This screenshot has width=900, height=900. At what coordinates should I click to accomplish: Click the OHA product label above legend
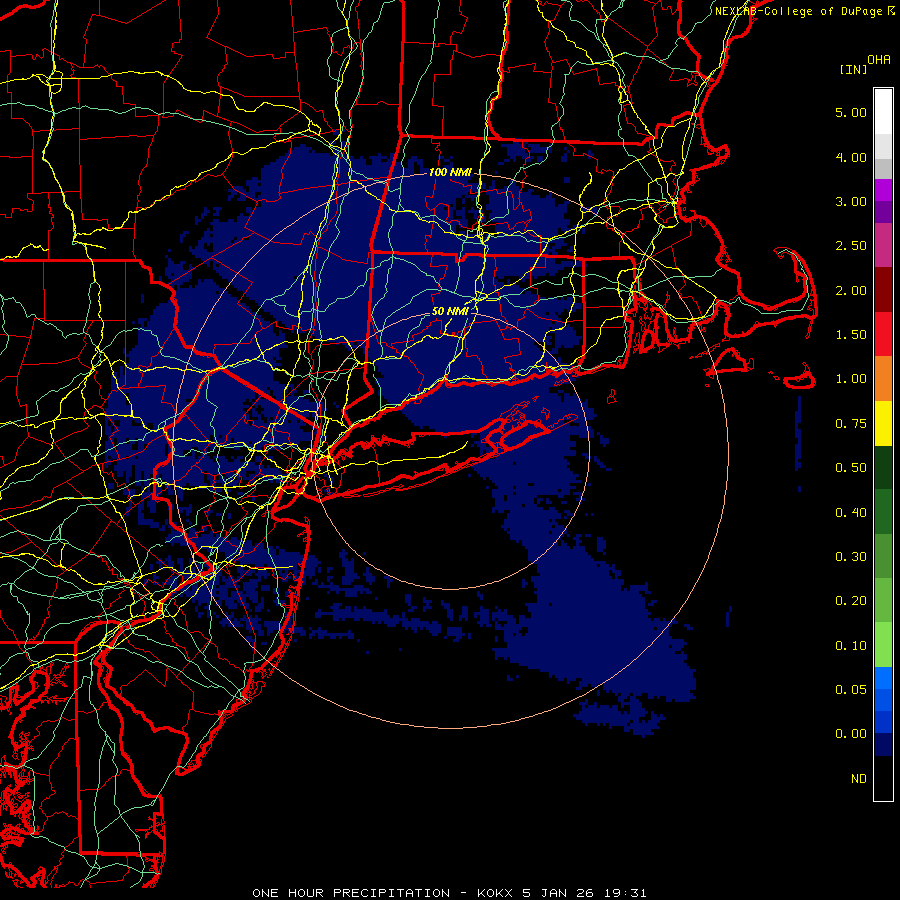point(879,60)
